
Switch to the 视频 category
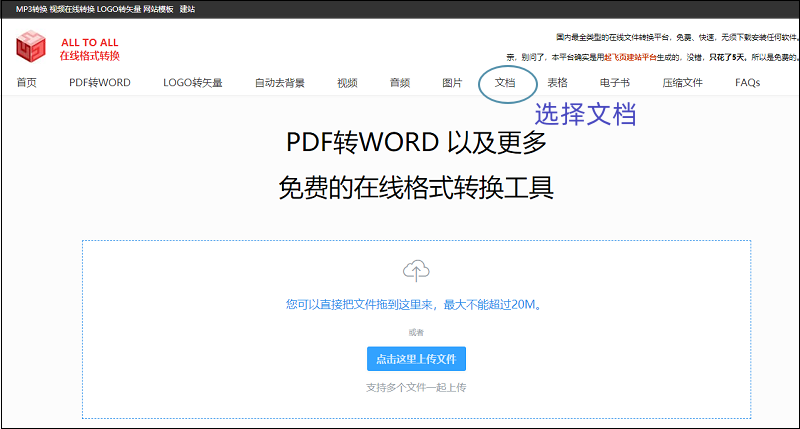pyautogui.click(x=347, y=83)
